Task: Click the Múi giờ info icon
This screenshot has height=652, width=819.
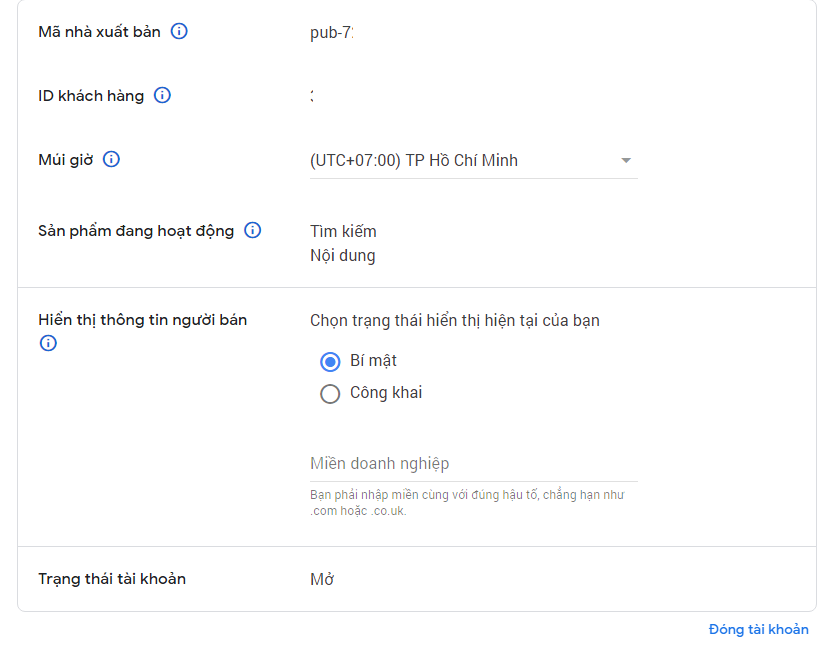Action: (111, 159)
